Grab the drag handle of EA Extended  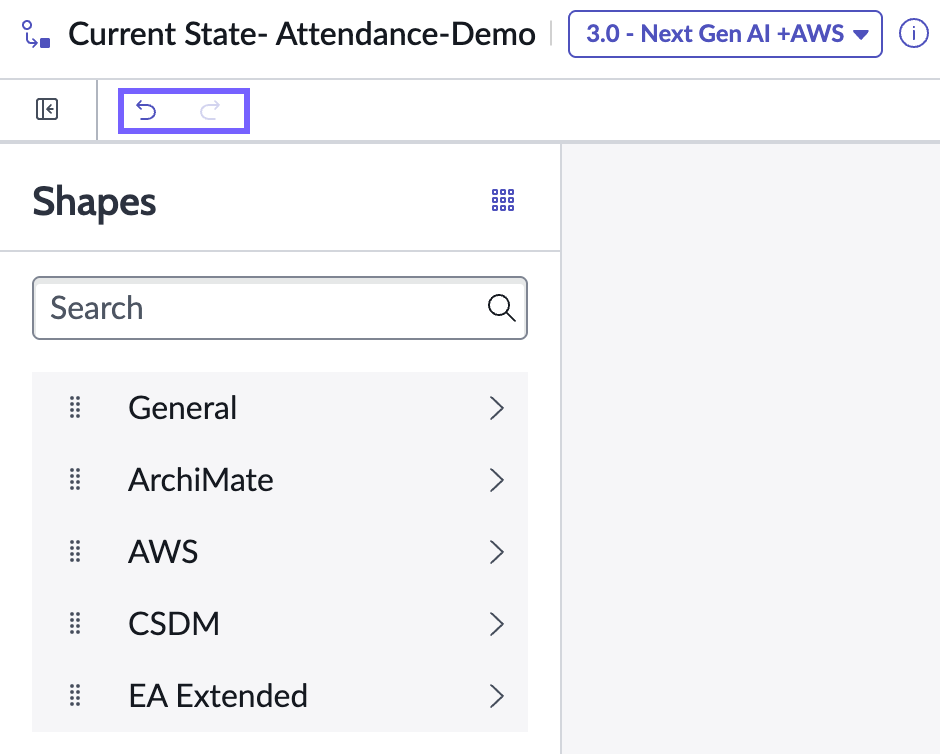tap(75, 695)
